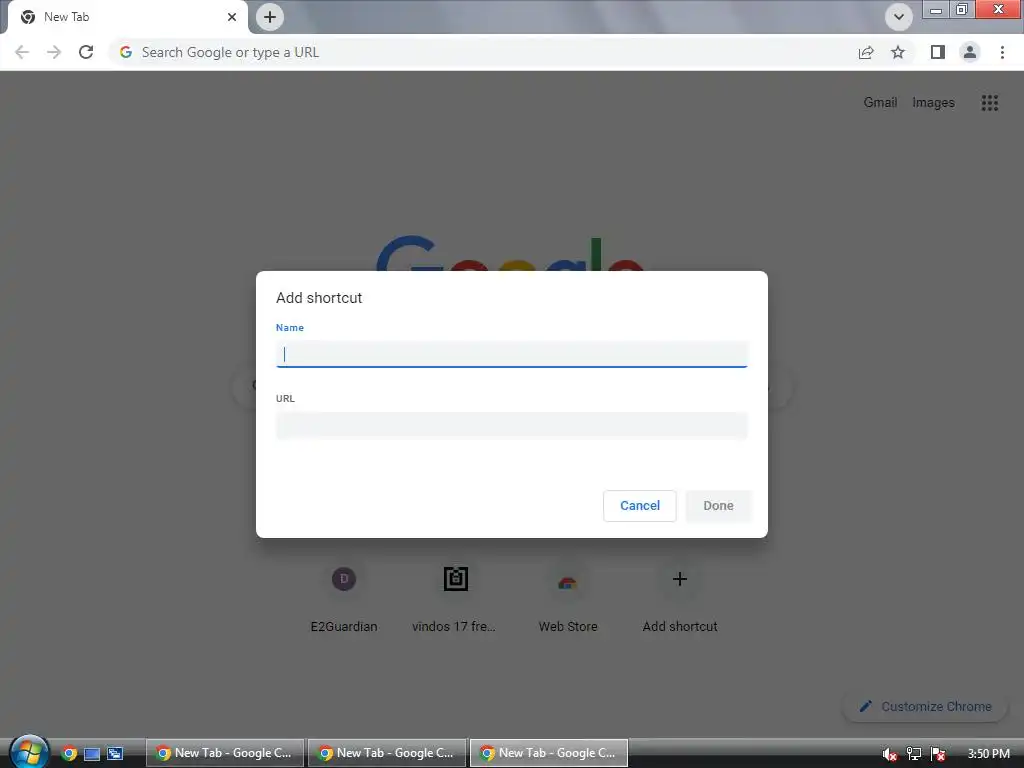Image resolution: width=1024 pixels, height=768 pixels.
Task: Open the network tray icon
Action: pyautogui.click(x=914, y=754)
